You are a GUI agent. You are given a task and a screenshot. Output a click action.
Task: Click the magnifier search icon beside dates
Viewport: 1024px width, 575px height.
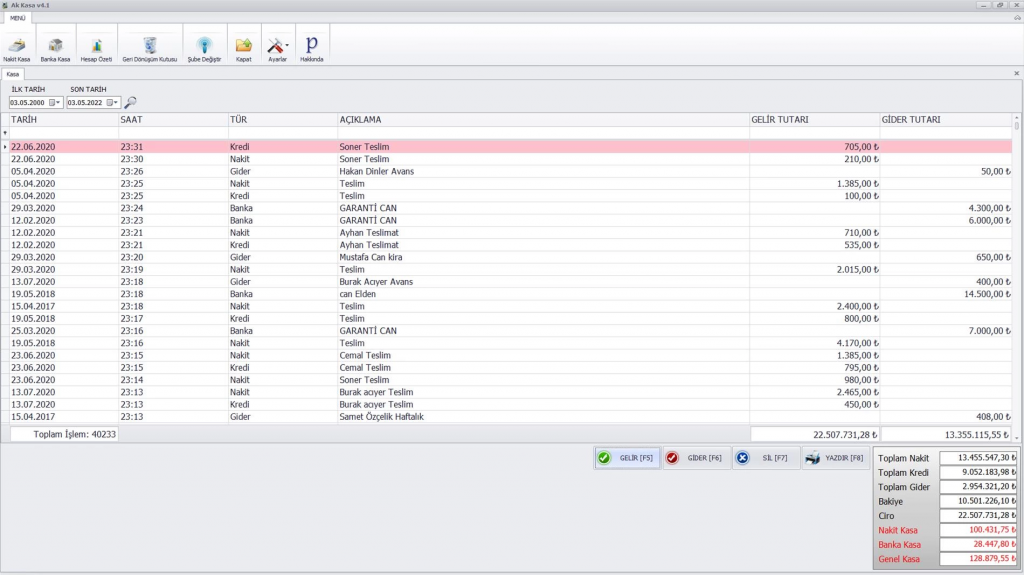click(x=130, y=102)
